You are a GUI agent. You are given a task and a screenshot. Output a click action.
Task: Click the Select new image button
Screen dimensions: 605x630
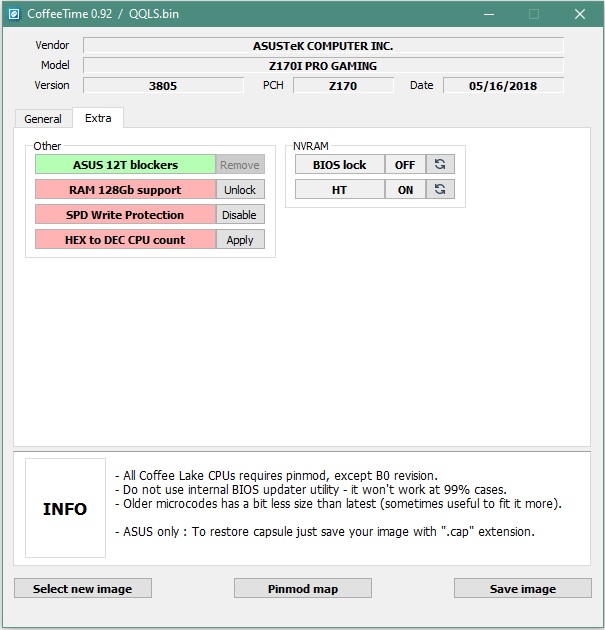(83, 589)
